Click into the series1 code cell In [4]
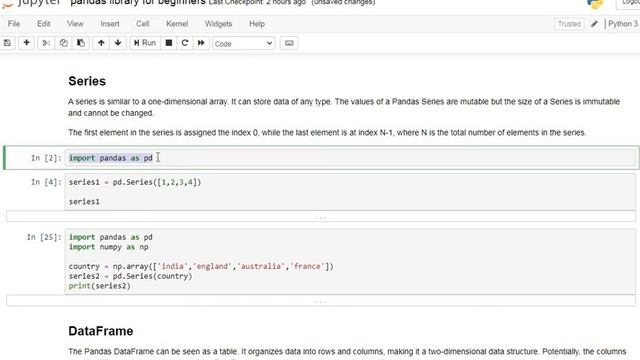Image resolution: width=640 pixels, height=360 pixels. click(350, 192)
